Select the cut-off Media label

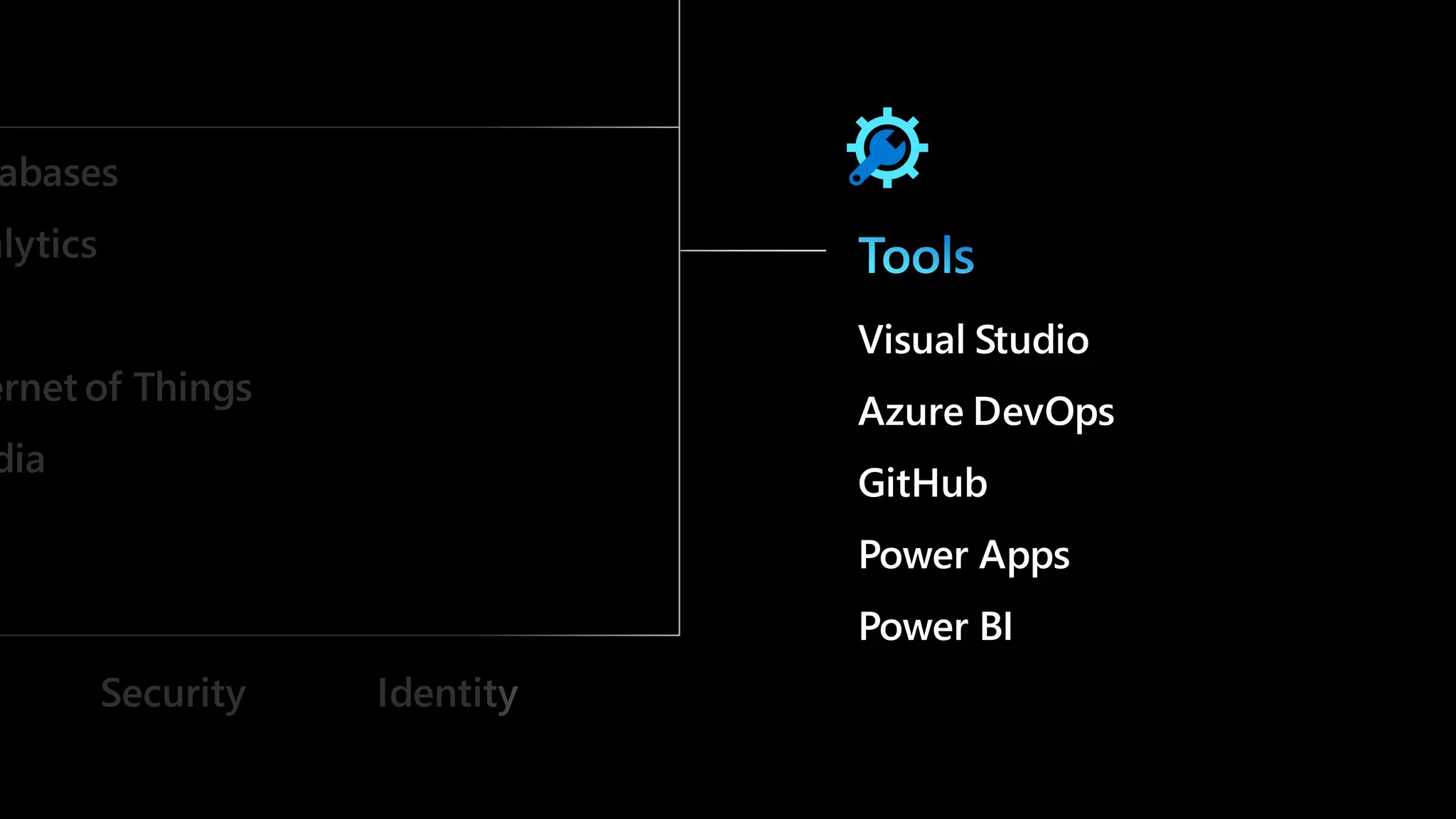tap(22, 460)
